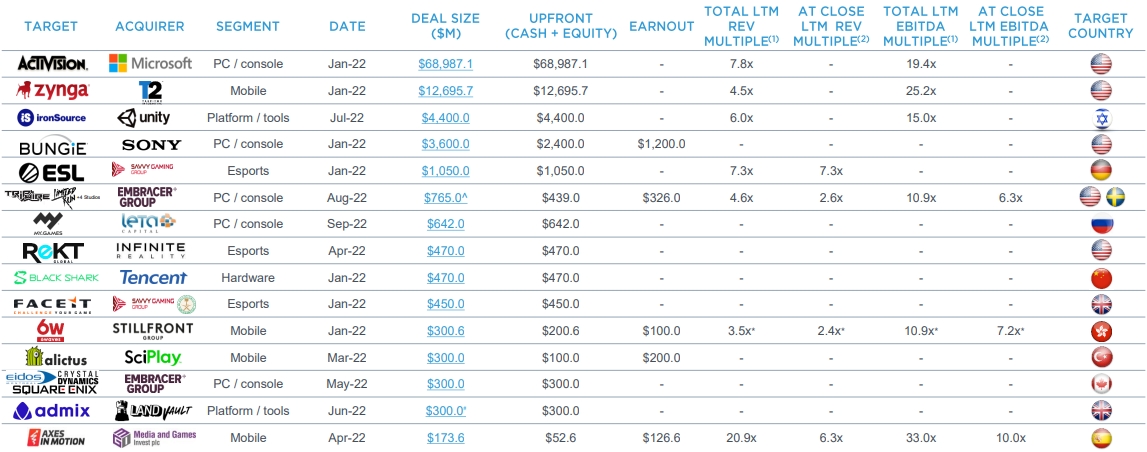Click the Unity acquirer logo
This screenshot has height=452, width=1147.
(x=144, y=117)
